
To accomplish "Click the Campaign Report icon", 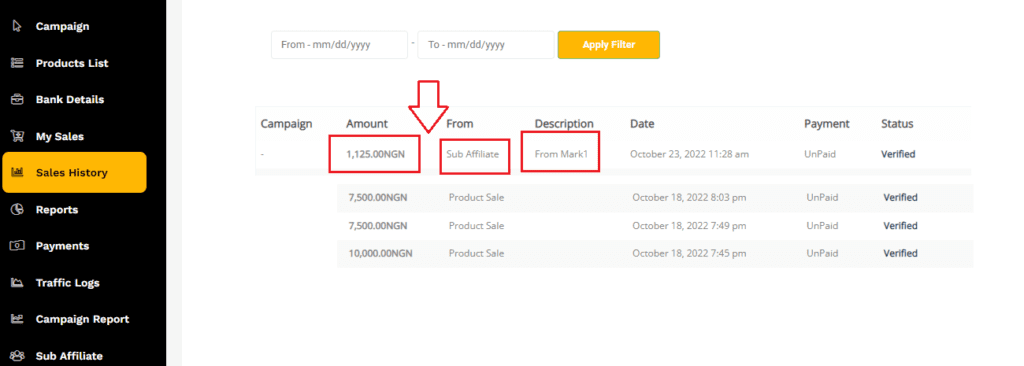I will point(18,319).
